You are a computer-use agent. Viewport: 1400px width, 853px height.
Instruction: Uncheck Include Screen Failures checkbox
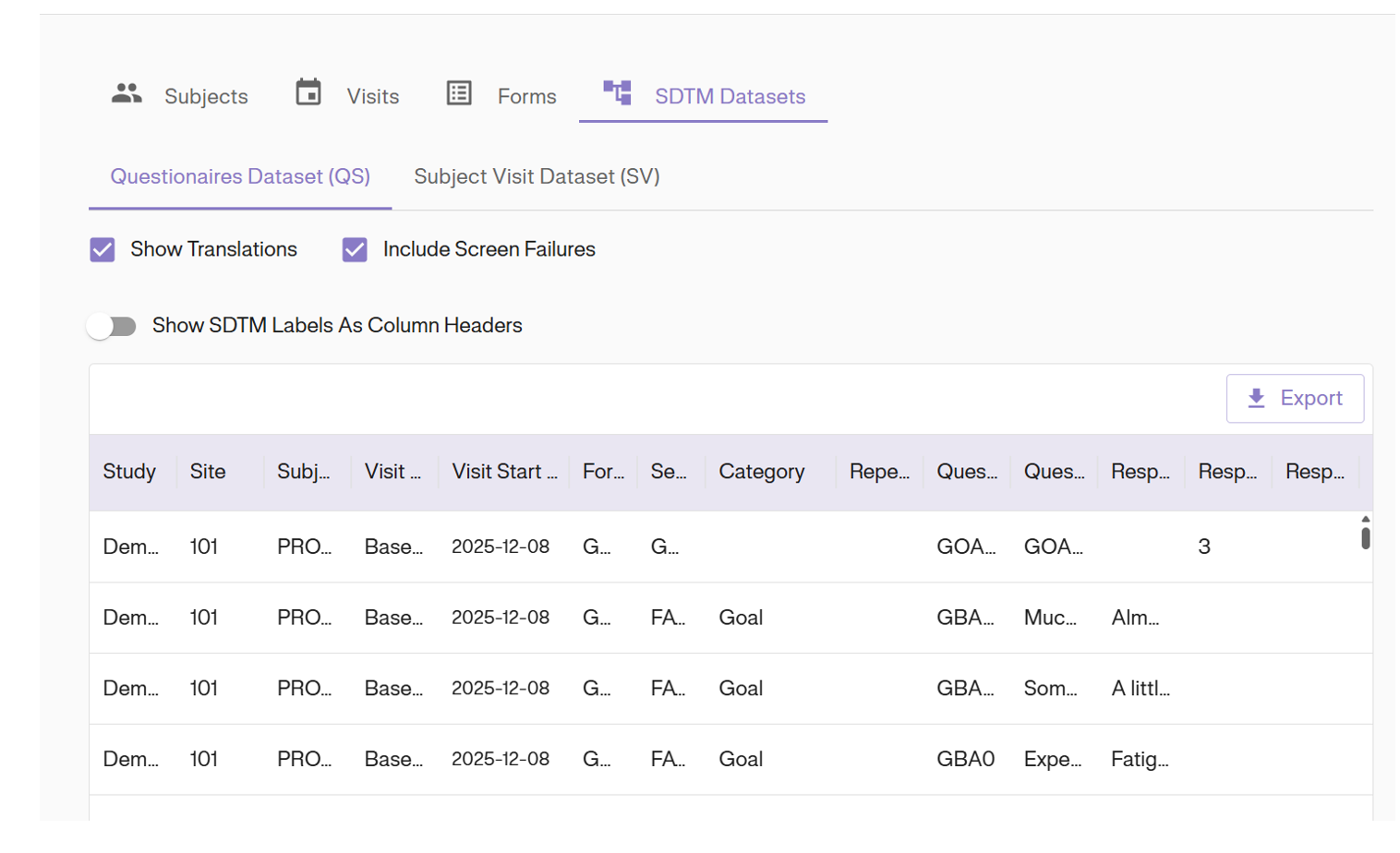pyautogui.click(x=355, y=250)
